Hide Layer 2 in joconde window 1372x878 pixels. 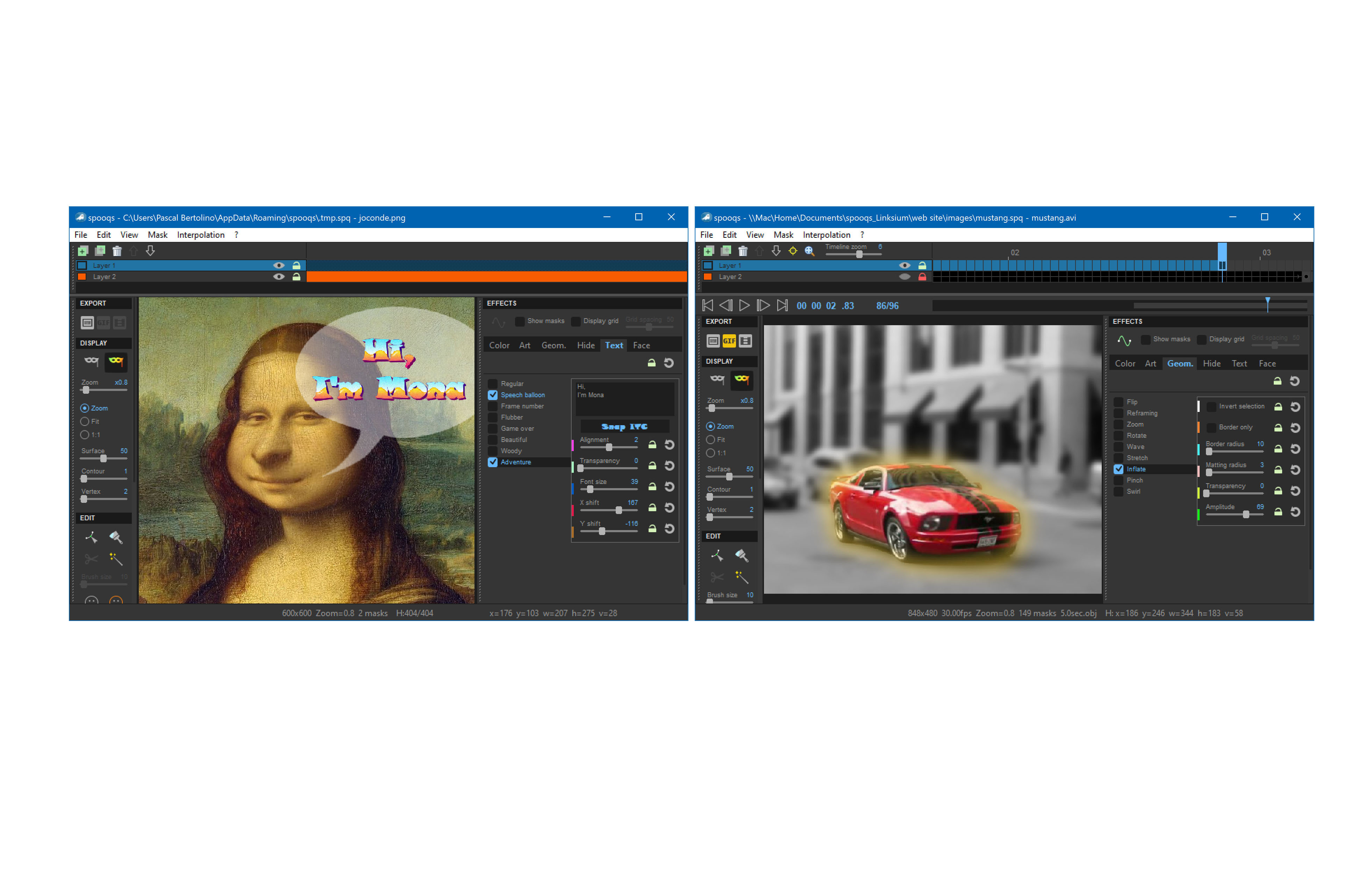click(279, 277)
